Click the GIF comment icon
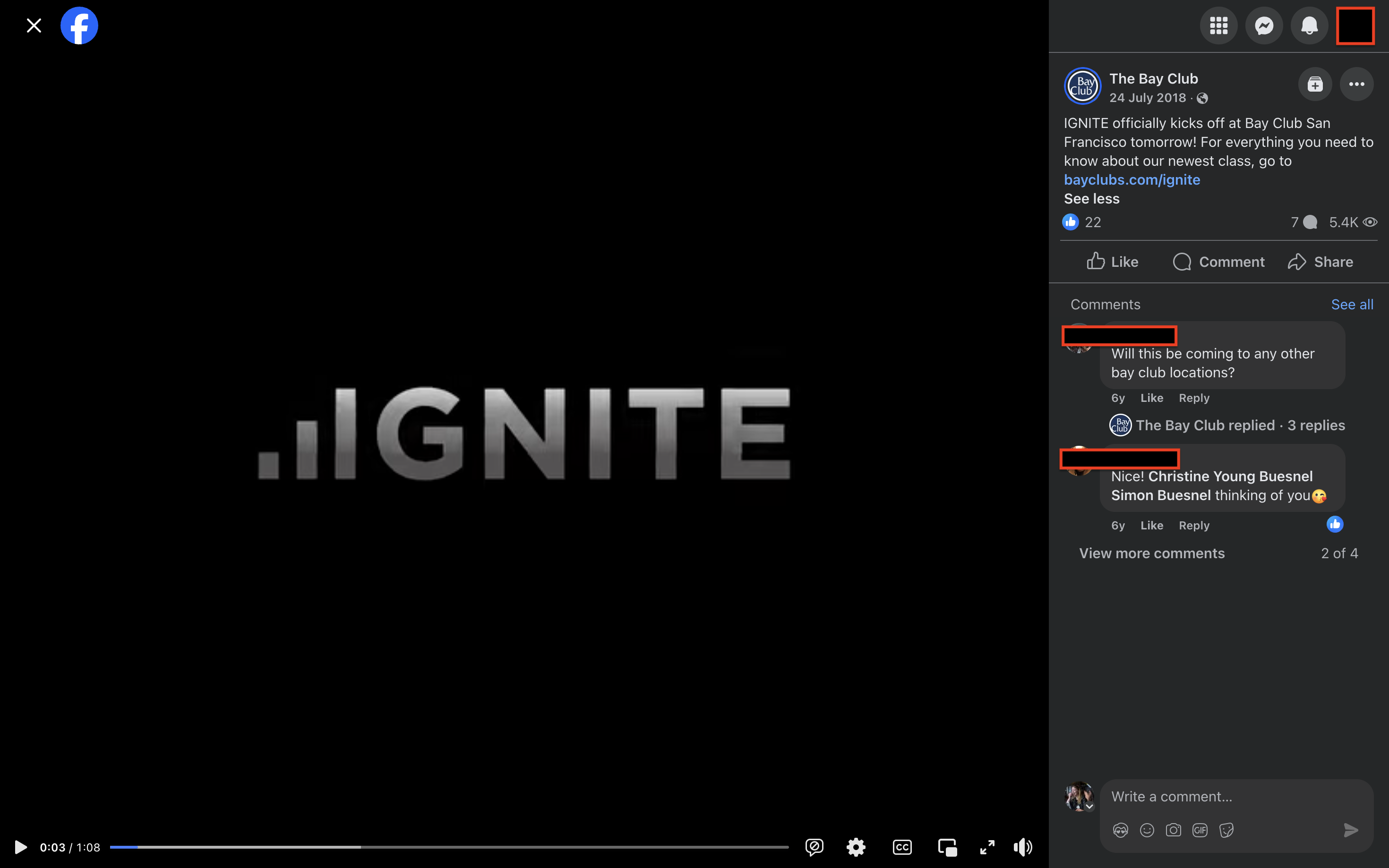 click(1200, 830)
